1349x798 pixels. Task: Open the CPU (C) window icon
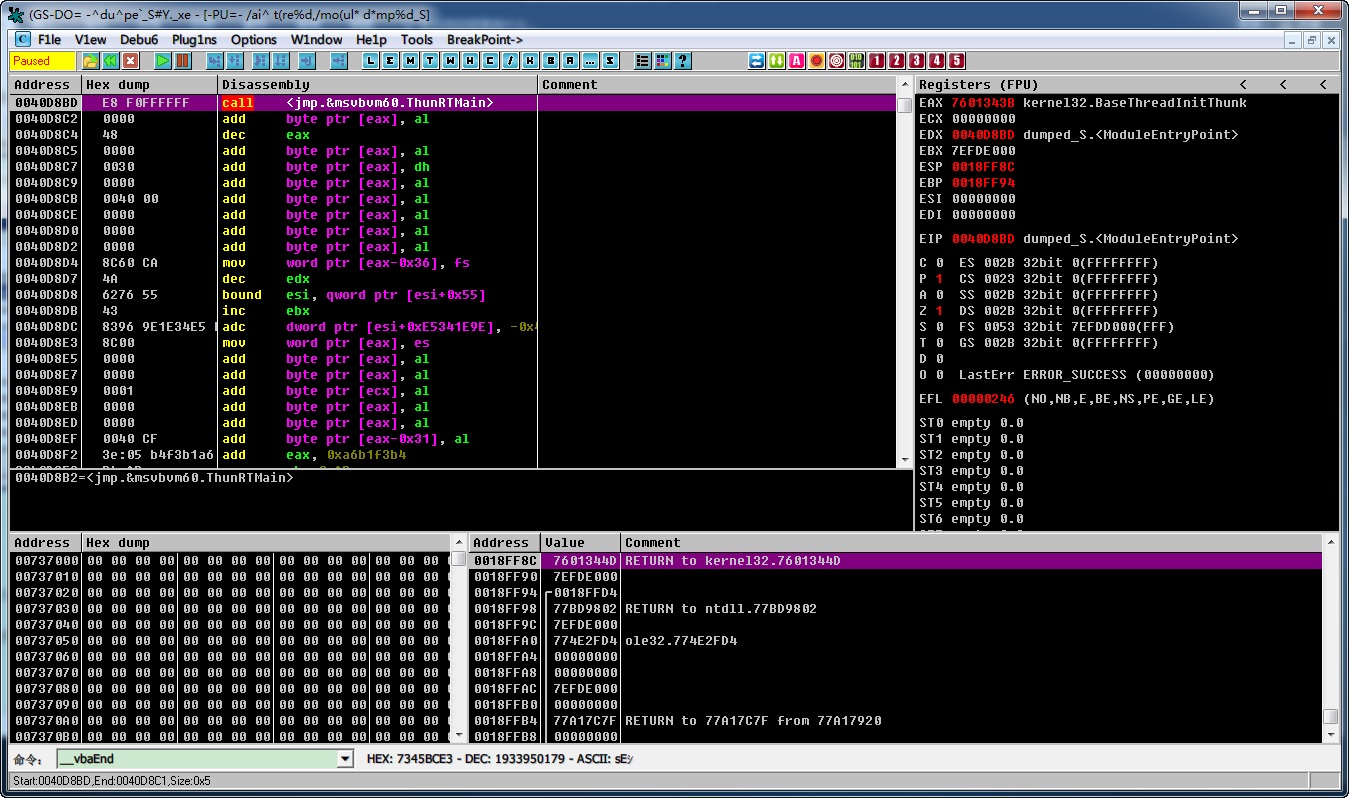(x=490, y=61)
